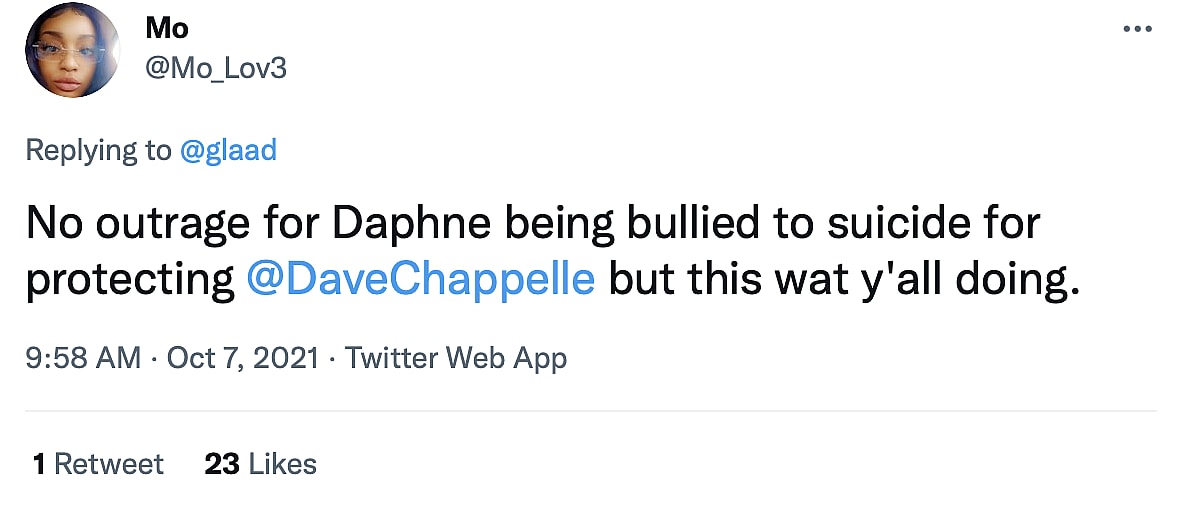1184x512 pixels.
Task: View the Likes list label
Action: [283, 464]
